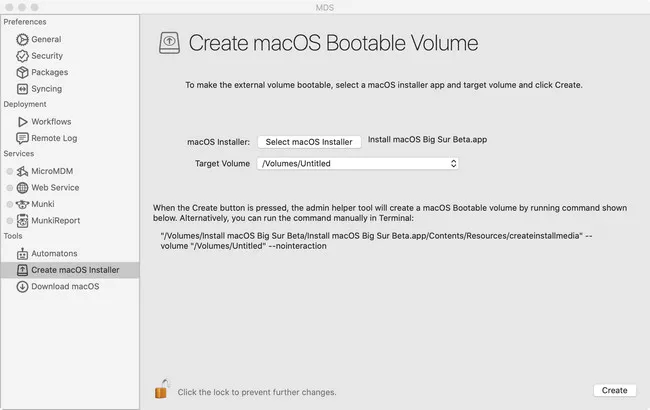Screen dimensions: 650x410
Task: Select Download macOS label
Action: tap(65, 286)
